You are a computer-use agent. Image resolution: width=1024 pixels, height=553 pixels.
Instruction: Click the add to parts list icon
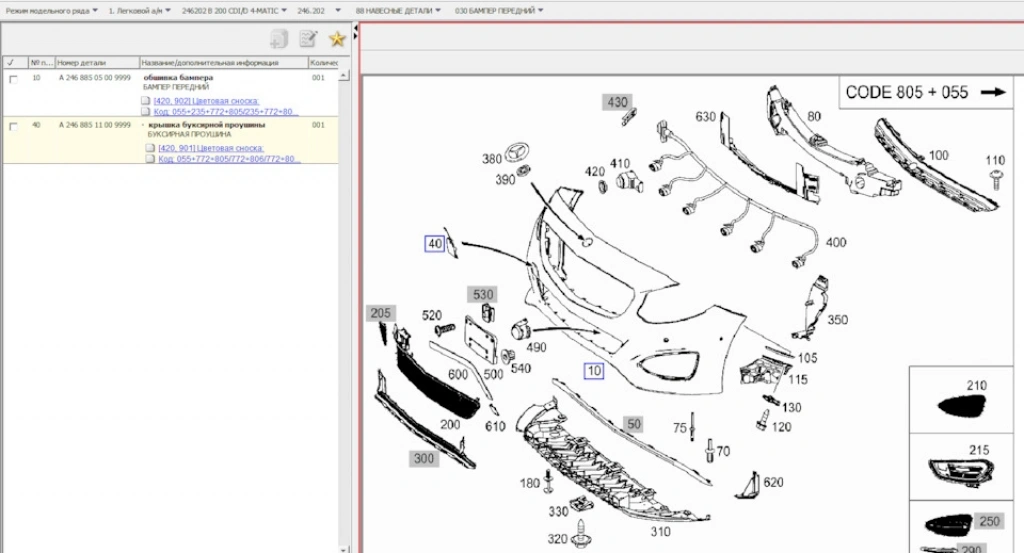tap(279, 39)
